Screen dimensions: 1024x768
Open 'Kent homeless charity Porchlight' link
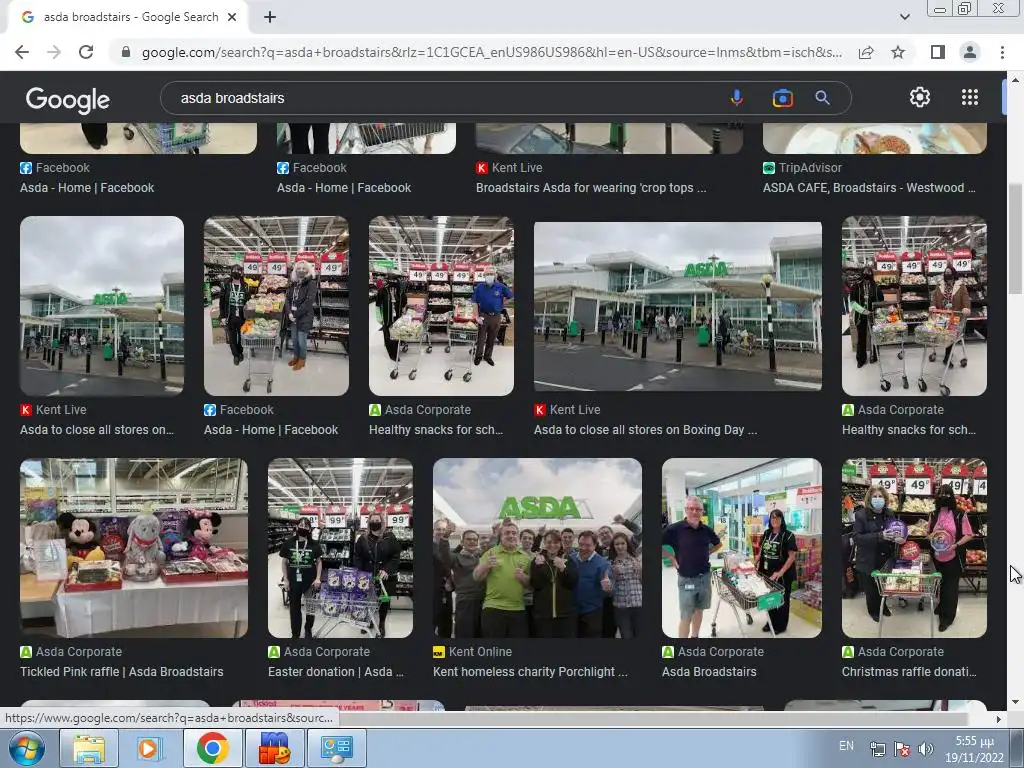click(x=530, y=671)
